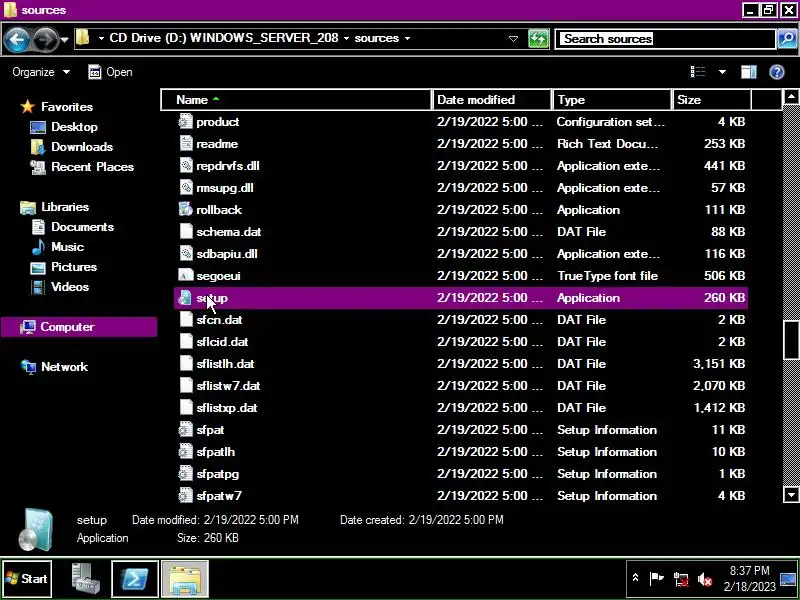Open the Help button
The image size is (800, 600).
coord(777,72)
